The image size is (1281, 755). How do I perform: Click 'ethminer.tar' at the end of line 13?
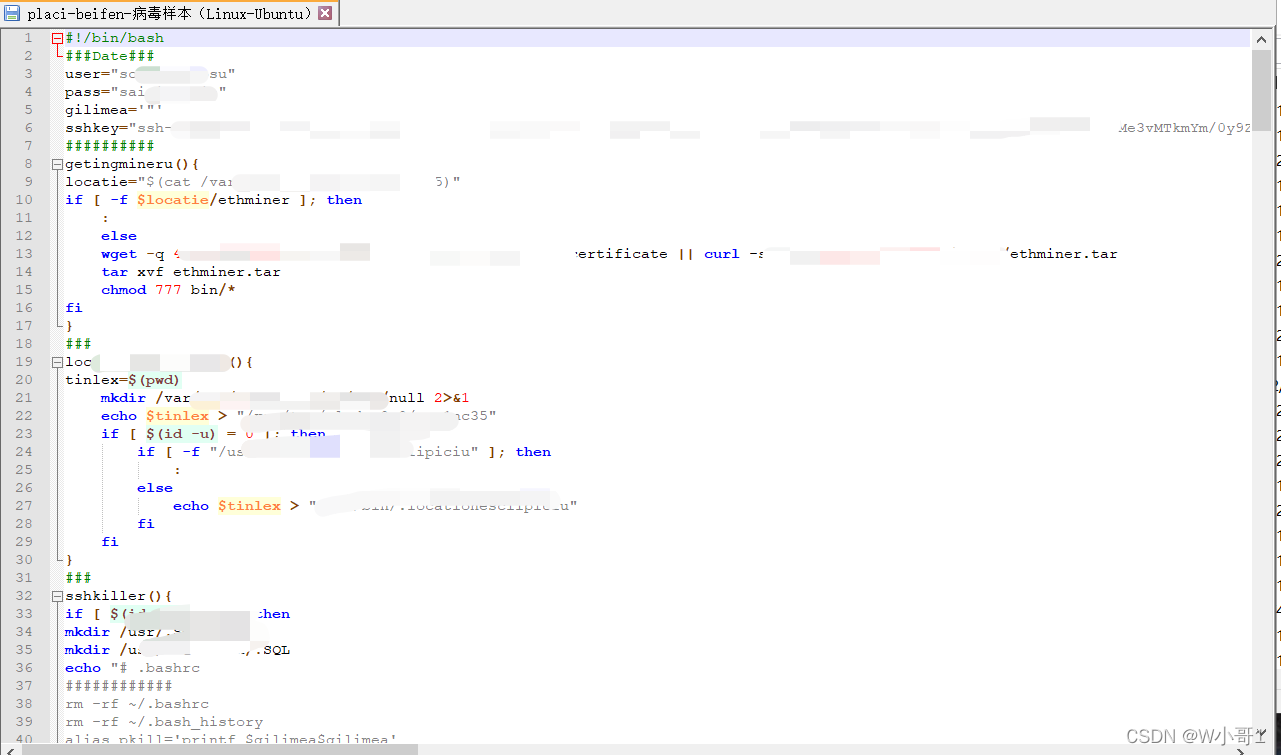tap(1063, 254)
